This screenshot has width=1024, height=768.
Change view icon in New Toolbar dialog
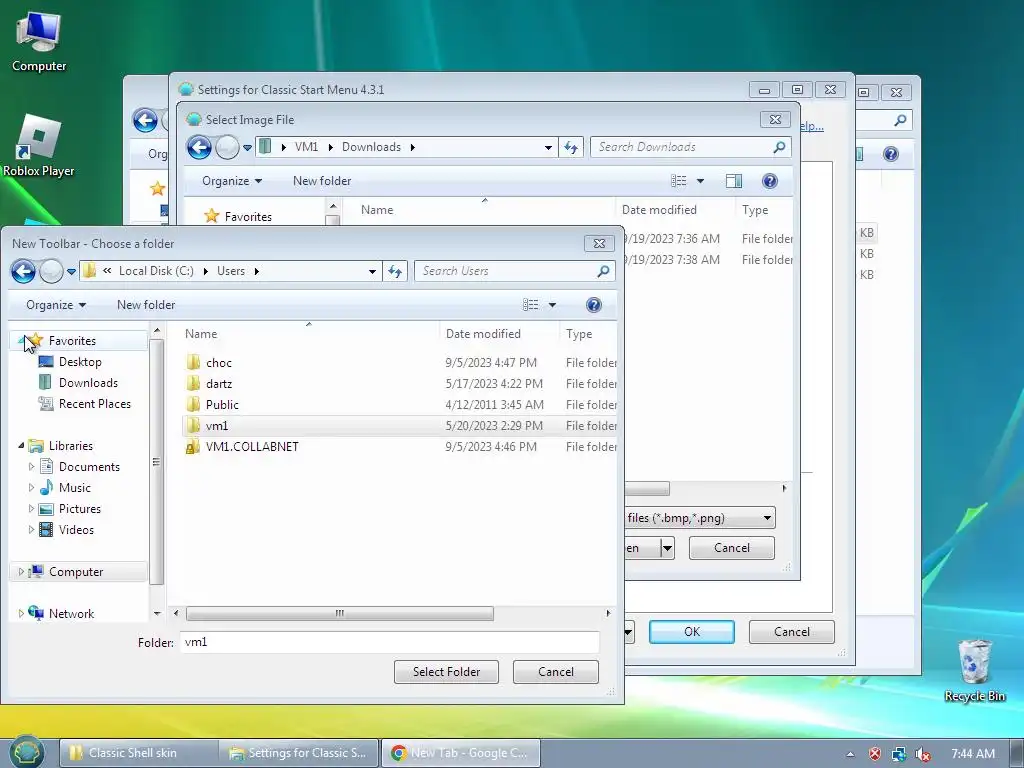(x=531, y=305)
